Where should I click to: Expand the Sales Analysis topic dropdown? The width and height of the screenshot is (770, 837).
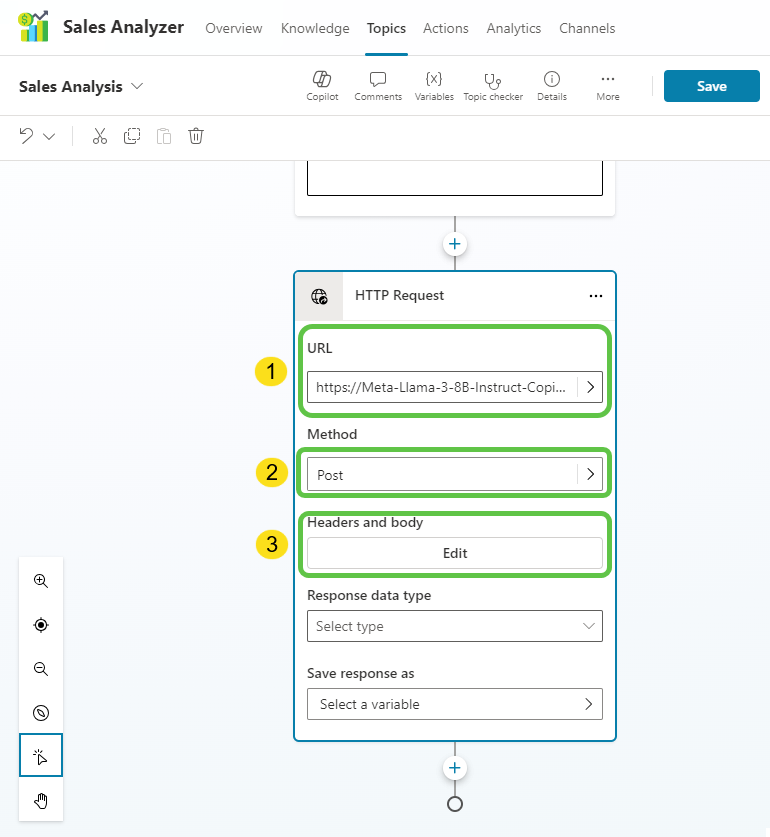click(x=137, y=86)
